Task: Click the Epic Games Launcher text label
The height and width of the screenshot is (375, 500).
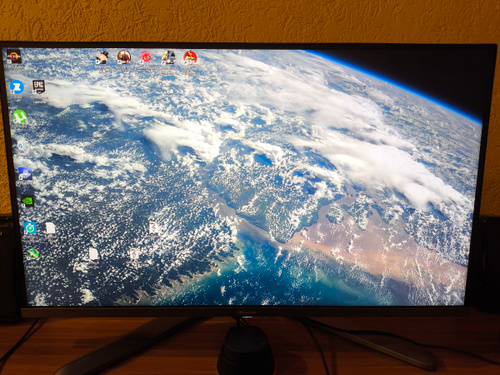Action: 39,100
